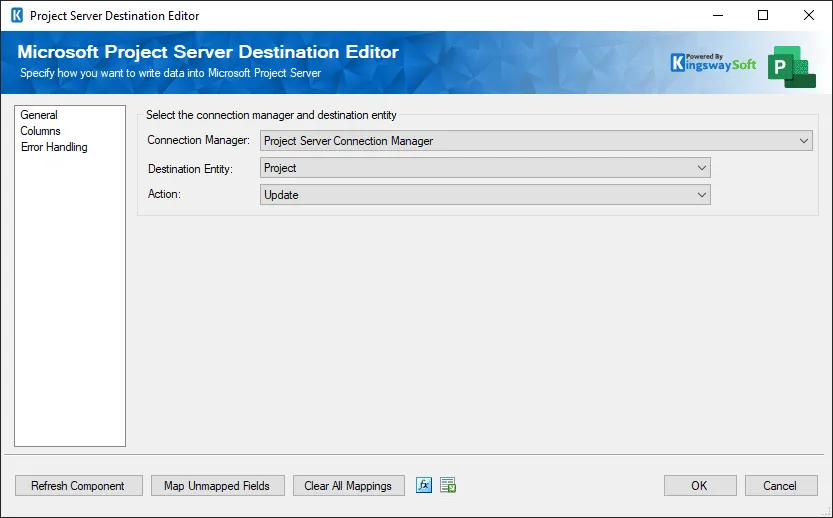Click the KingswaySoft logo in header

click(x=713, y=63)
